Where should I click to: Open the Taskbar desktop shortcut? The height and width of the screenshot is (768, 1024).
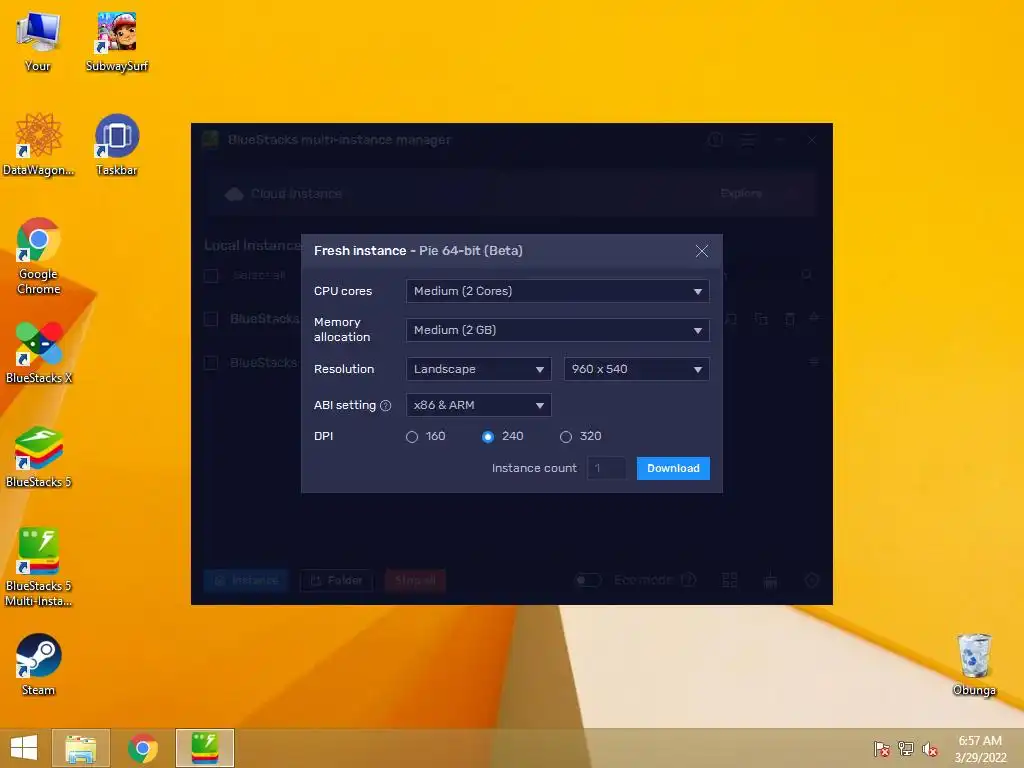click(x=117, y=144)
